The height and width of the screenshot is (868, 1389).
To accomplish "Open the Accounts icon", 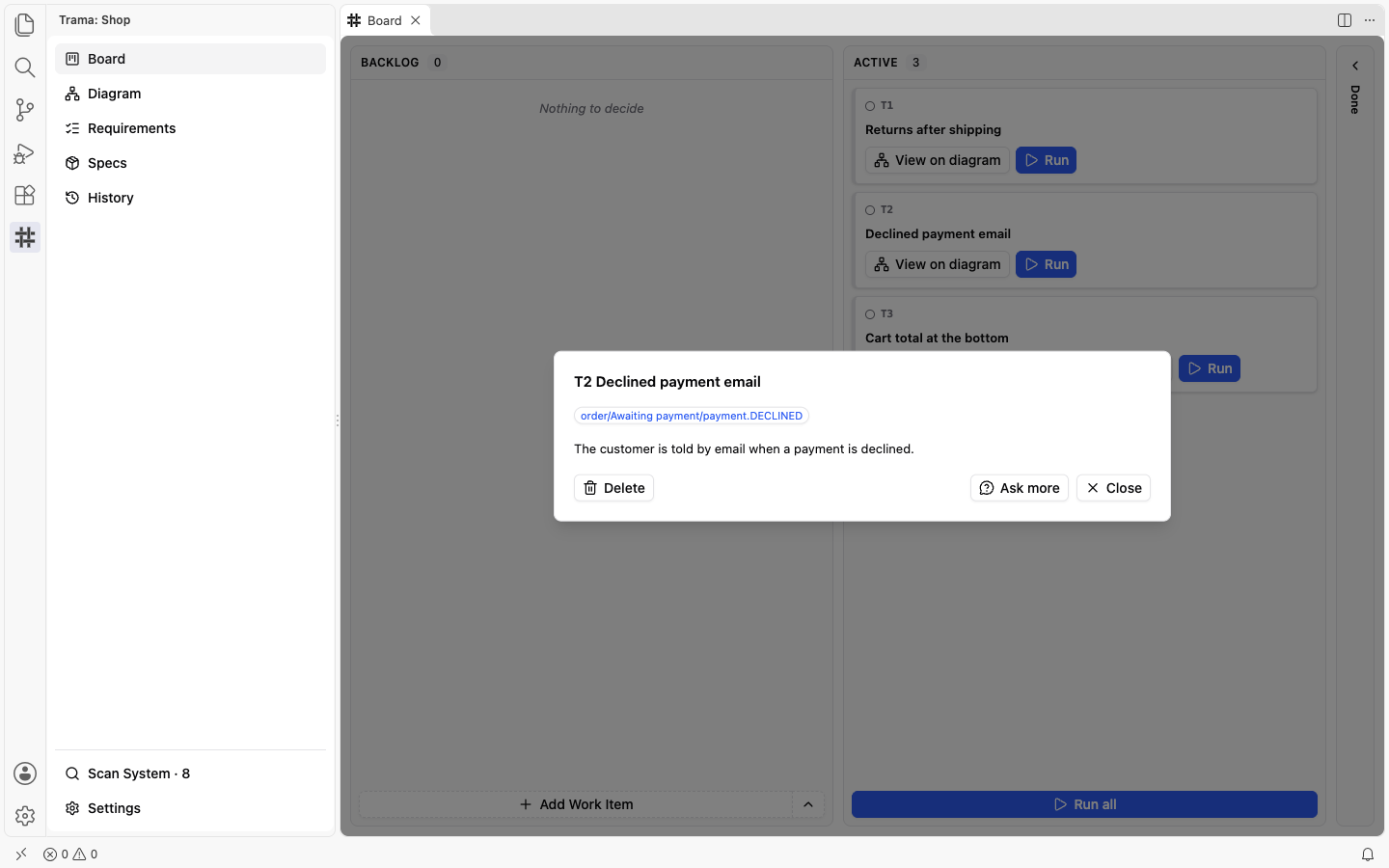I will coord(25,773).
